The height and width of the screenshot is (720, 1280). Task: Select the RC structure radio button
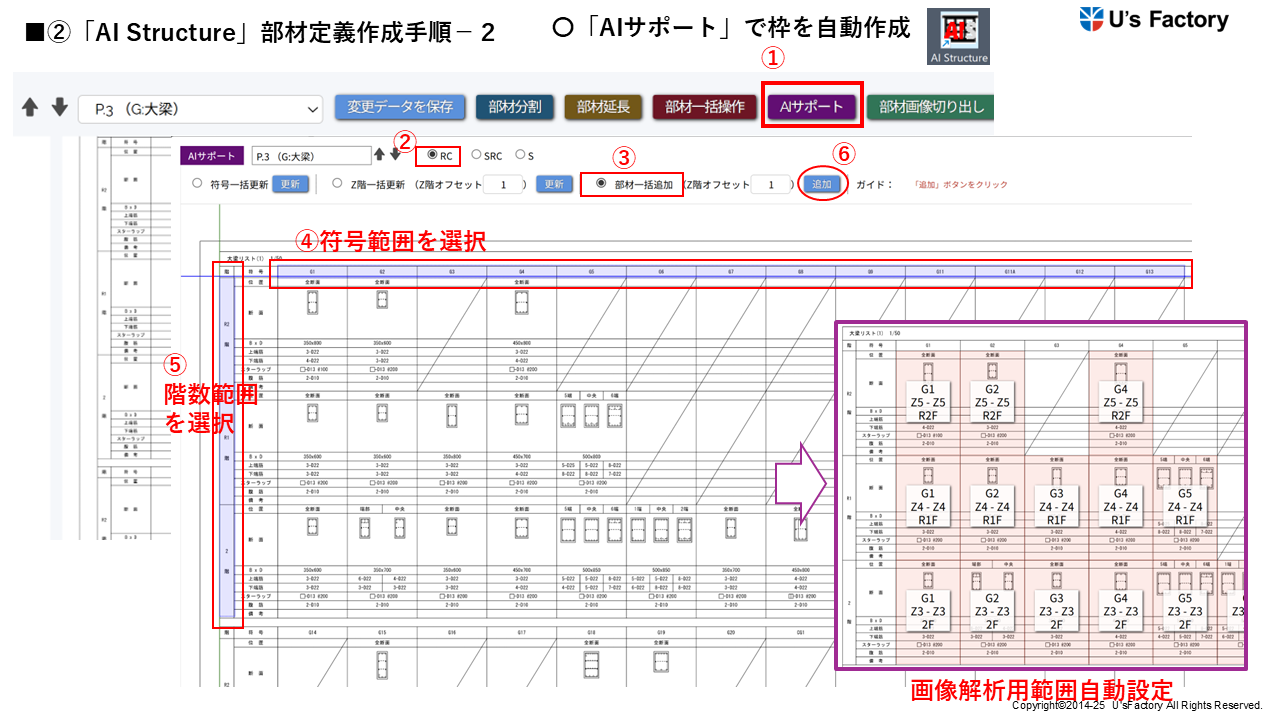tap(432, 156)
